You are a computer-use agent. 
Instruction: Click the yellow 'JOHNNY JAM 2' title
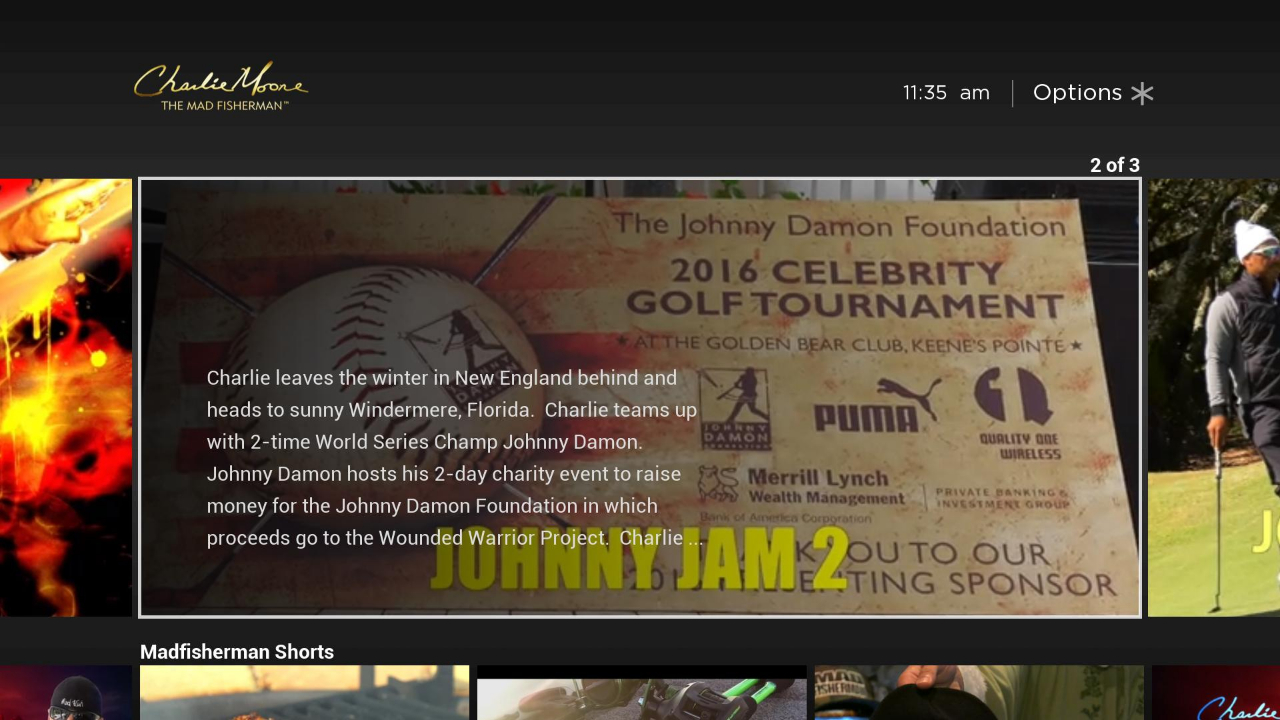coord(640,558)
